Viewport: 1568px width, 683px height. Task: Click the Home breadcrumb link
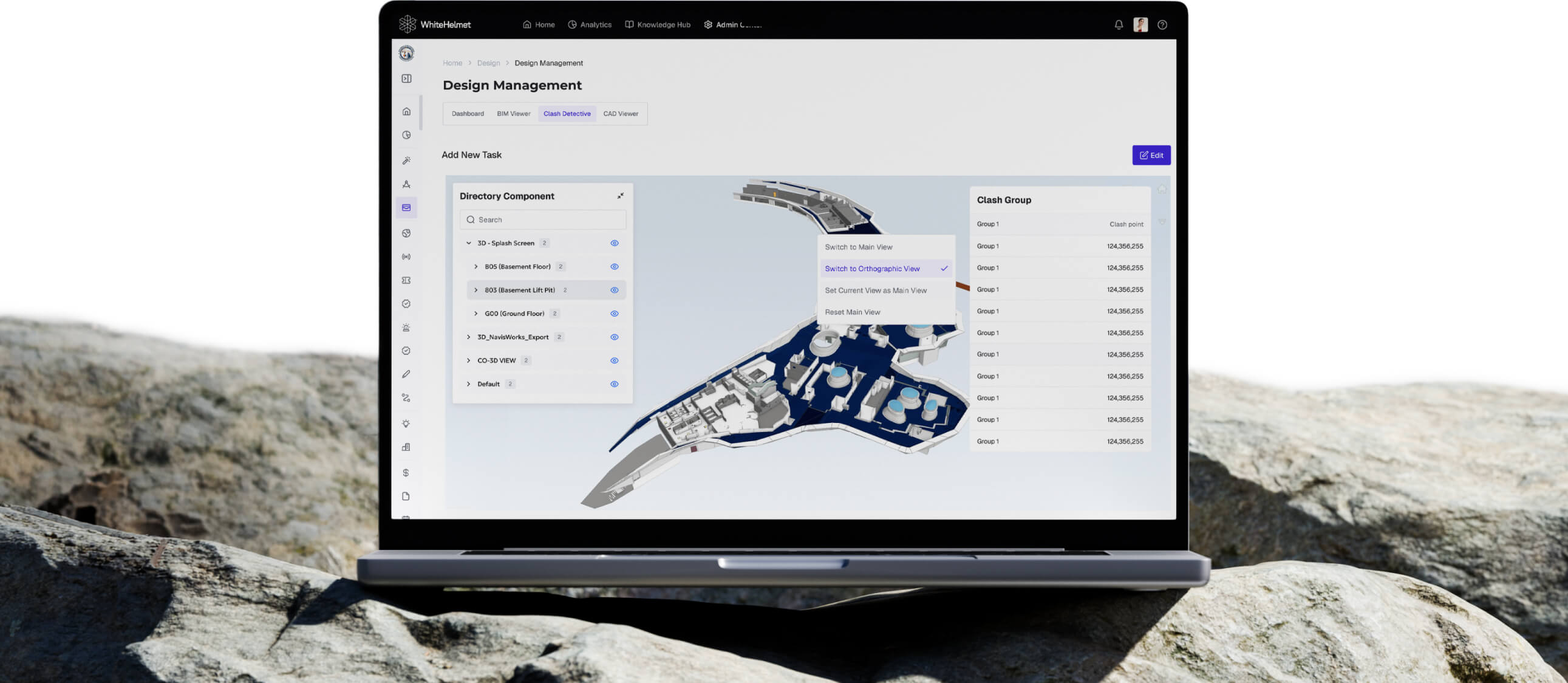click(452, 63)
